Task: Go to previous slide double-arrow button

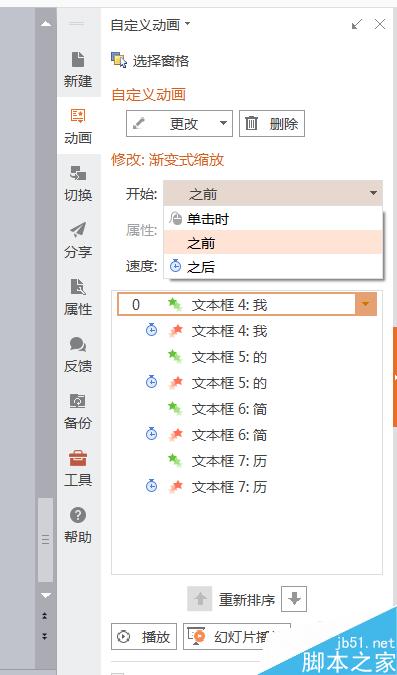Action: click(45, 616)
